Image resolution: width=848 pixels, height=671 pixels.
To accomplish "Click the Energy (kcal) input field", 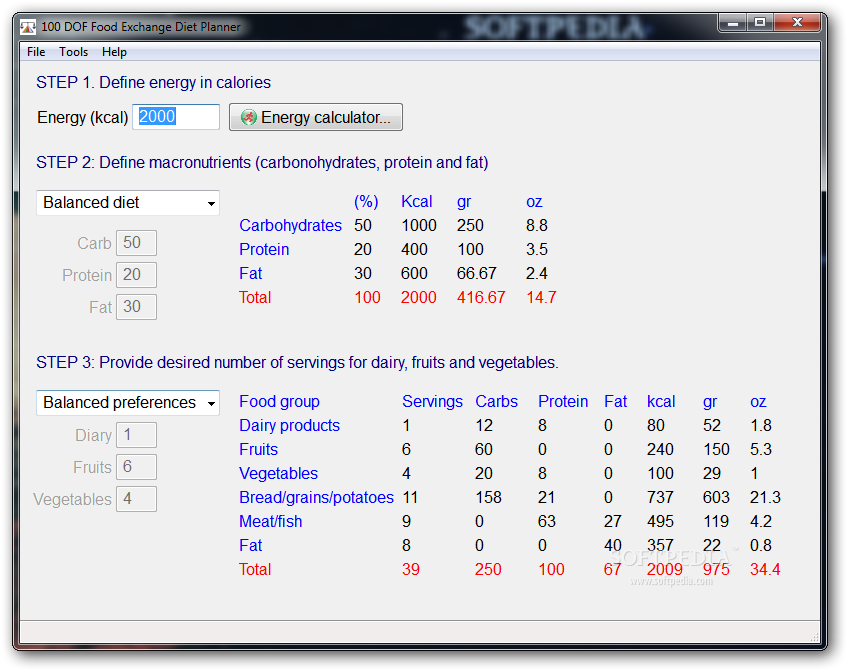I will coord(176,117).
